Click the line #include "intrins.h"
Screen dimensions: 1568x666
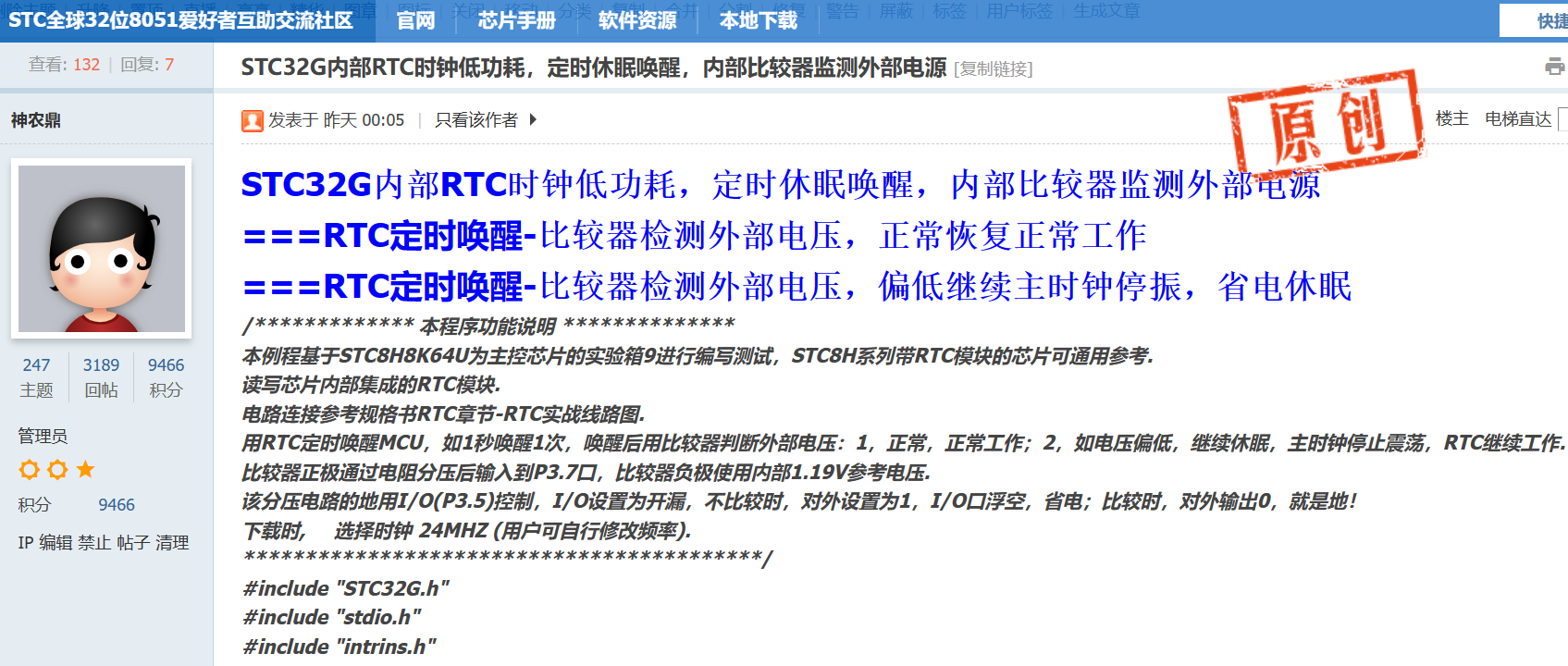point(340,647)
